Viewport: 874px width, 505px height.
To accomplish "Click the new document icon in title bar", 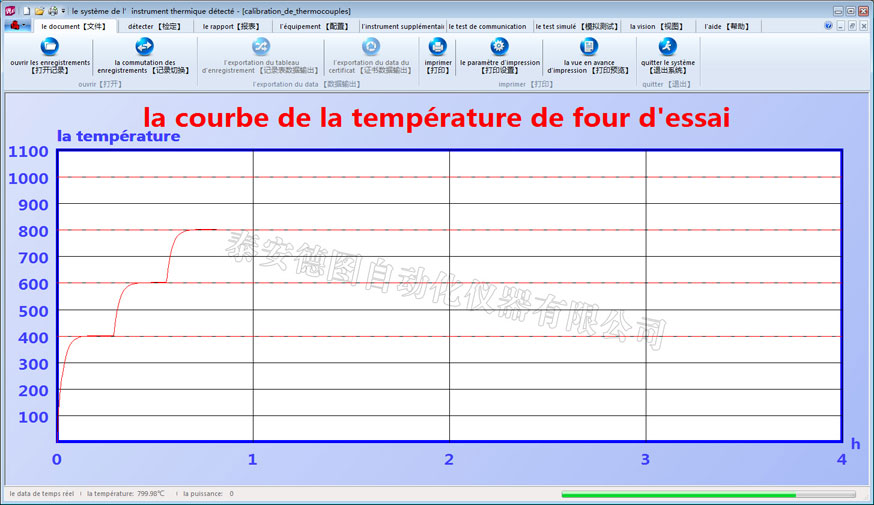I will 27,10.
